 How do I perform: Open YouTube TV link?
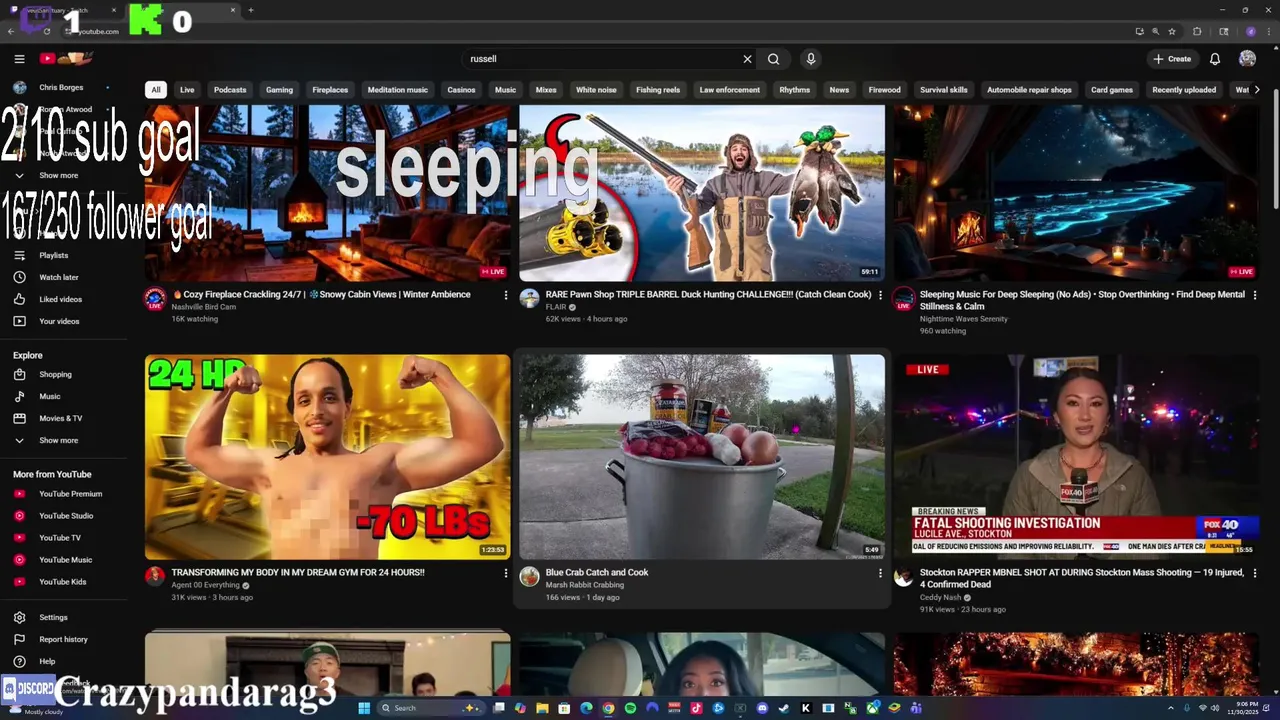click(60, 538)
